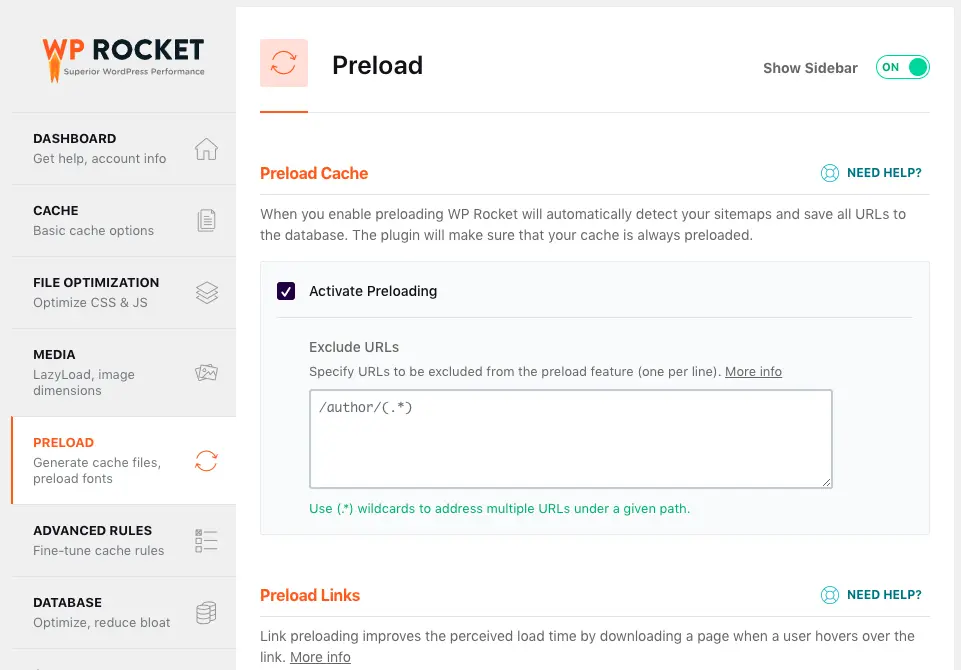Image resolution: width=961 pixels, height=670 pixels.
Task: Click the Advanced Rules checklist icon
Action: pyautogui.click(x=206, y=541)
